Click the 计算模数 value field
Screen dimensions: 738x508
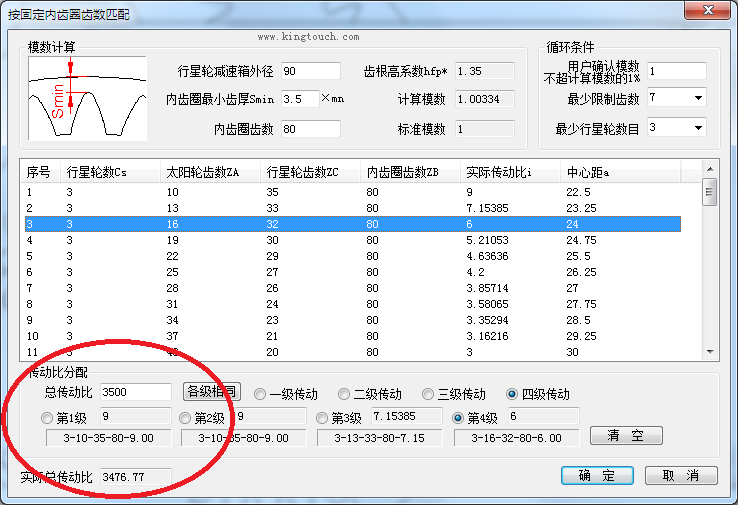(485, 99)
